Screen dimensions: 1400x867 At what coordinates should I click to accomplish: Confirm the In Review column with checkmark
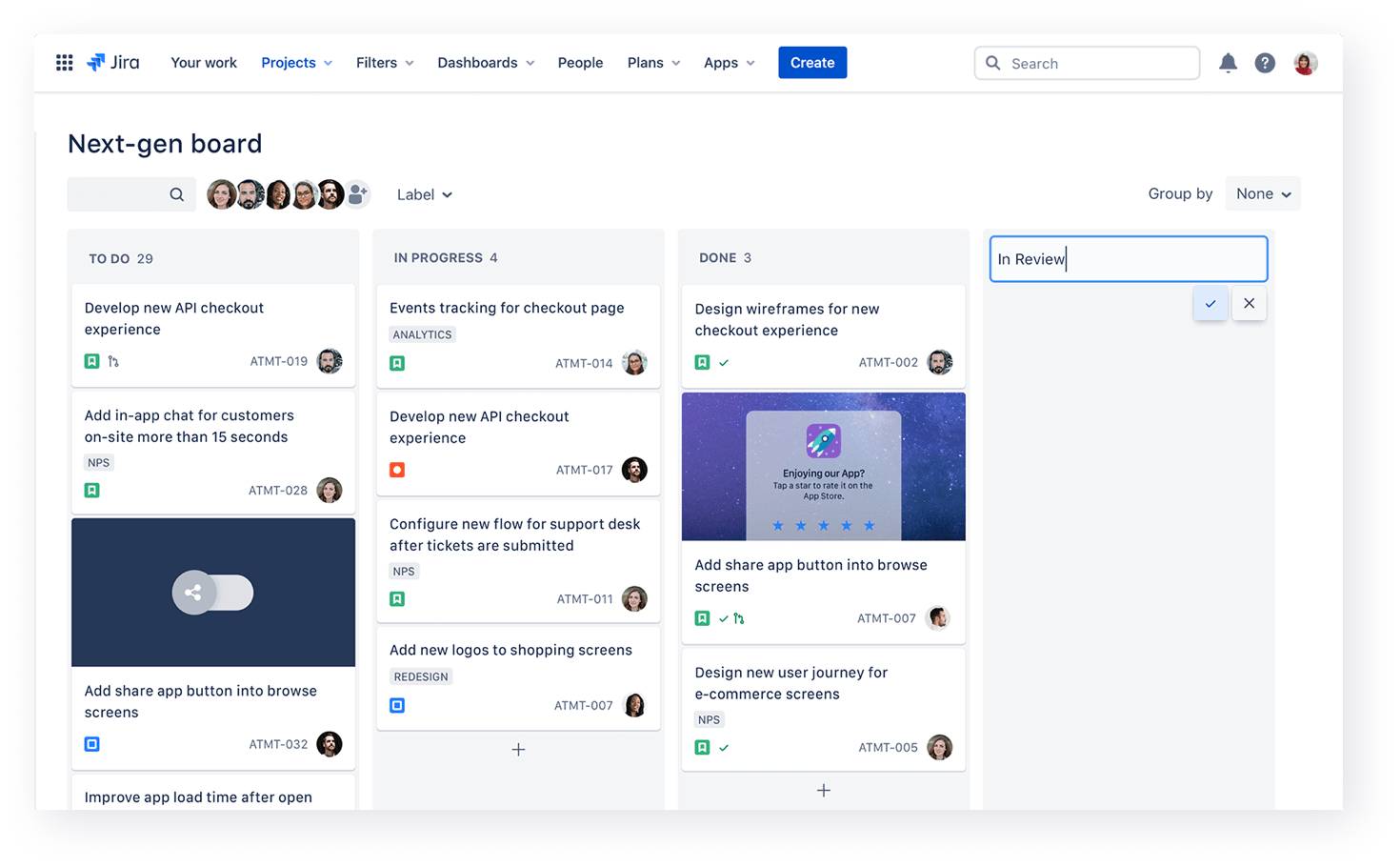coord(1210,303)
